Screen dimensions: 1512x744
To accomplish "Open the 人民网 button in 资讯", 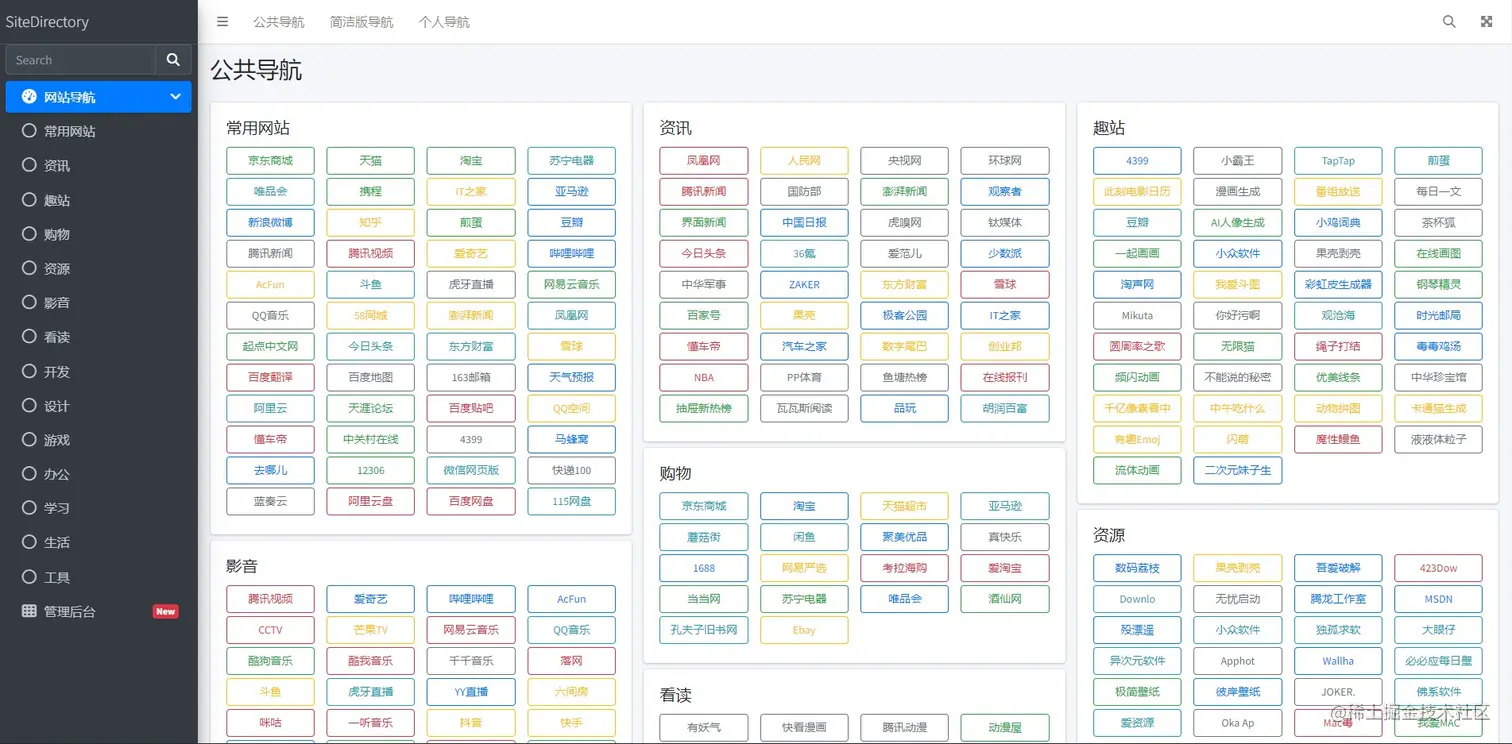I will click(x=804, y=160).
